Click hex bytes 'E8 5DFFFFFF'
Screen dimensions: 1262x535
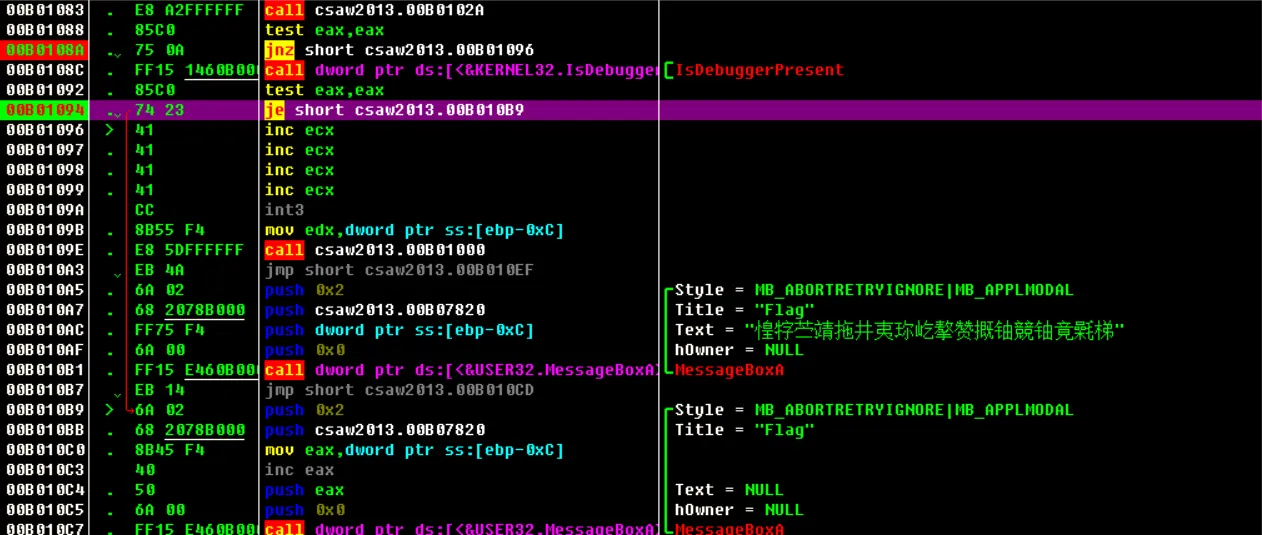[189, 250]
